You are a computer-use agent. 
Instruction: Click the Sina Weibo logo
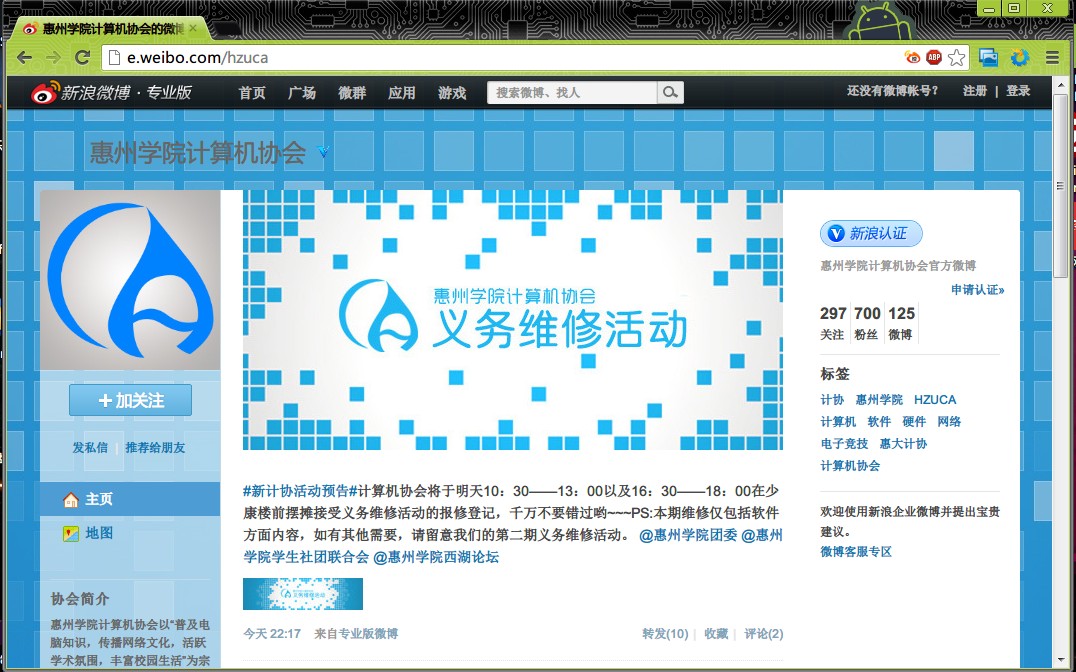click(111, 93)
